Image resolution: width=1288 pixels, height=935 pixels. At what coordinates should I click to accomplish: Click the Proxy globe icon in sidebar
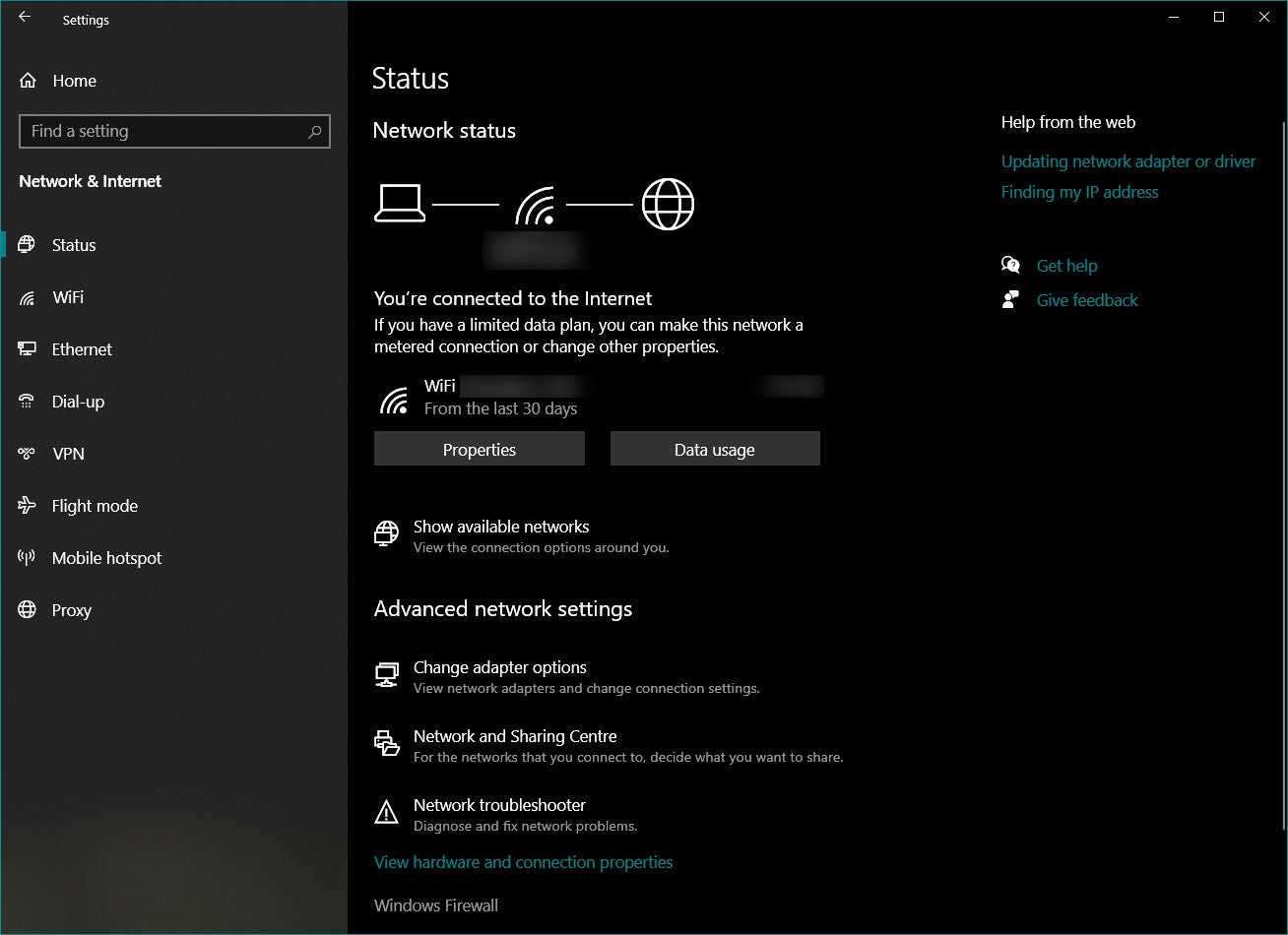[28, 610]
